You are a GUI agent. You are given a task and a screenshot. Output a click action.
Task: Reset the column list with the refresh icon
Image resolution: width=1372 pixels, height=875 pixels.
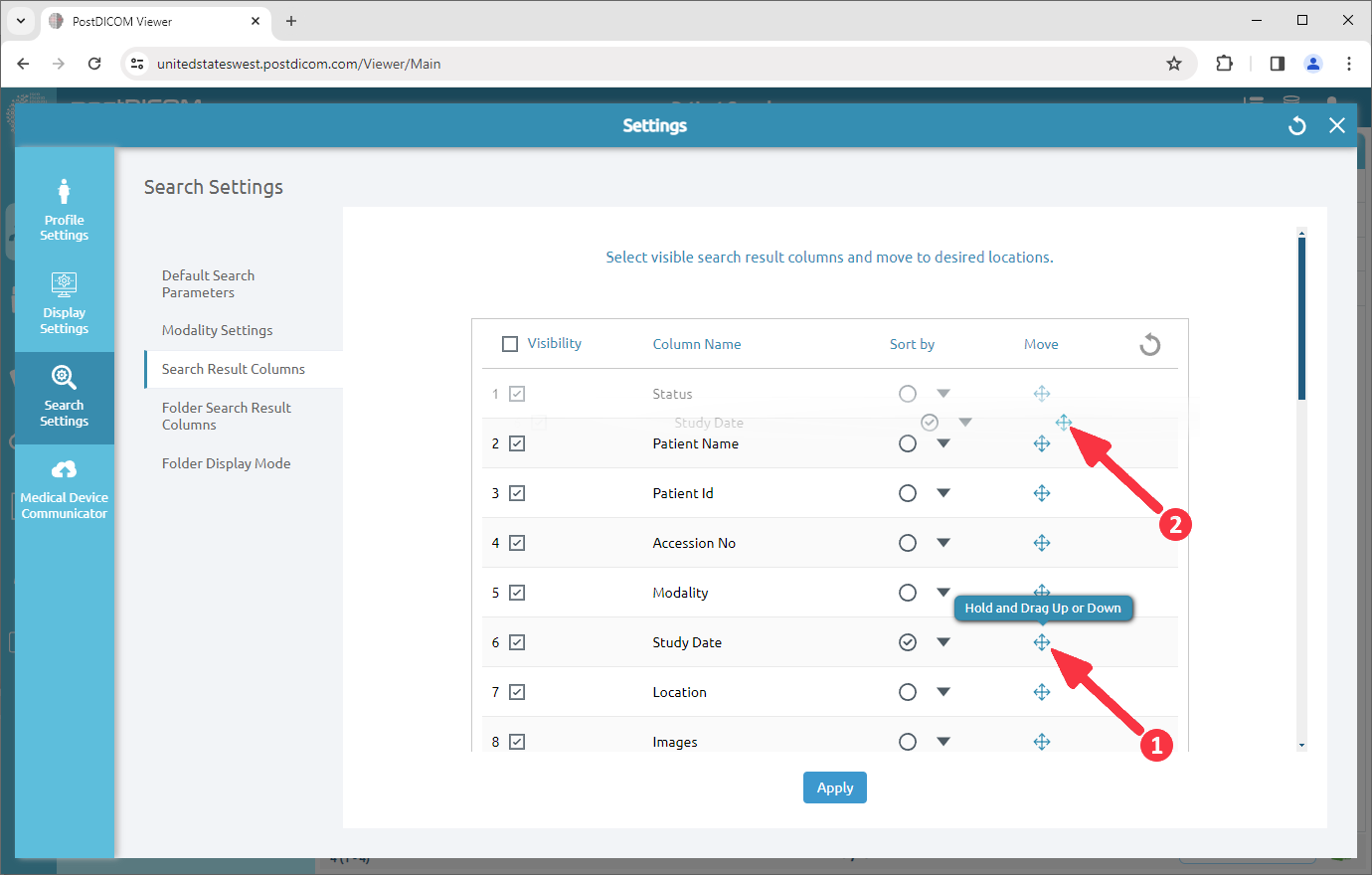[1149, 343]
